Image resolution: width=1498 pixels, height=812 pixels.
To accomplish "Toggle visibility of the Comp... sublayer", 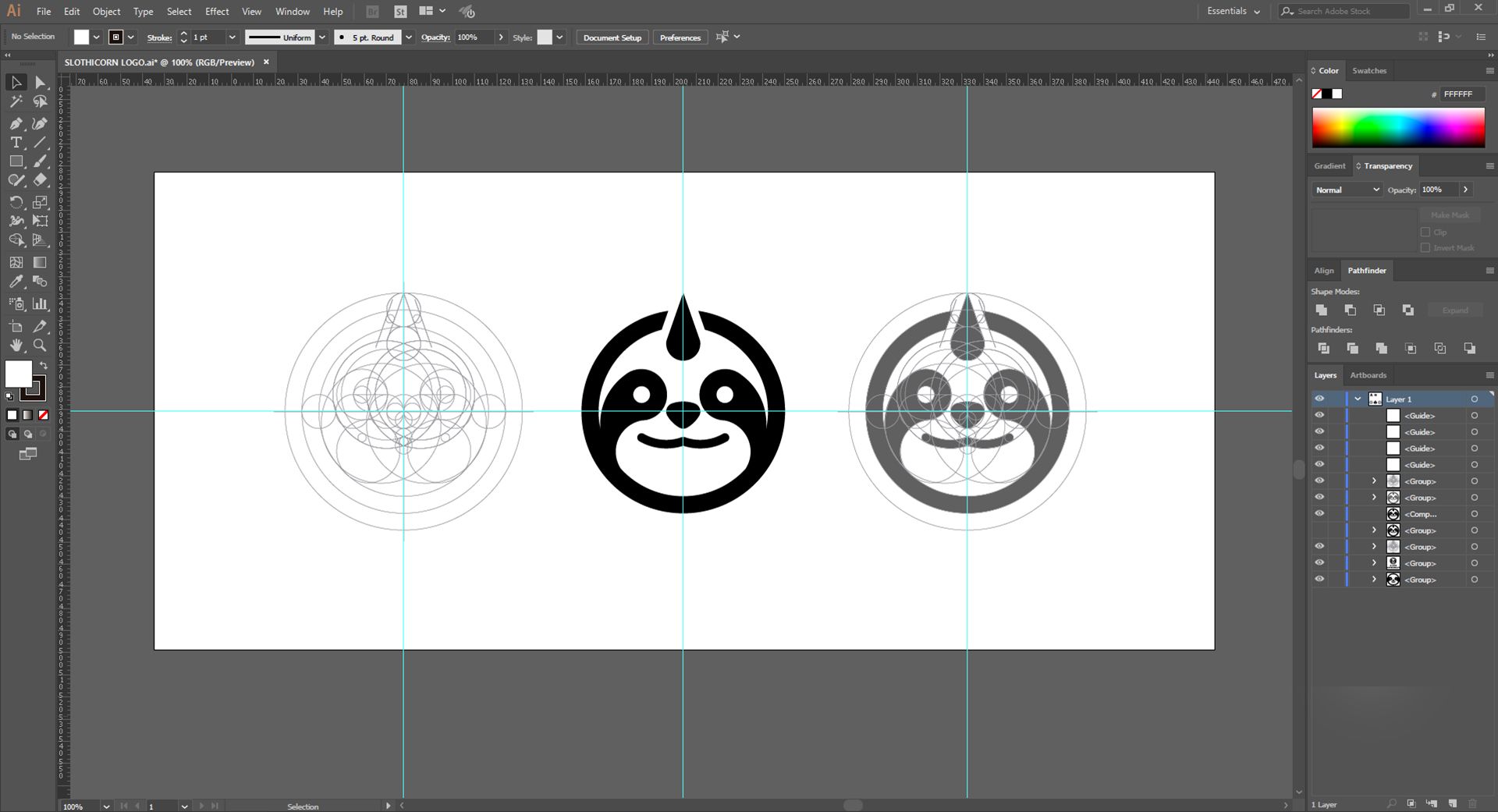I will pyautogui.click(x=1319, y=513).
